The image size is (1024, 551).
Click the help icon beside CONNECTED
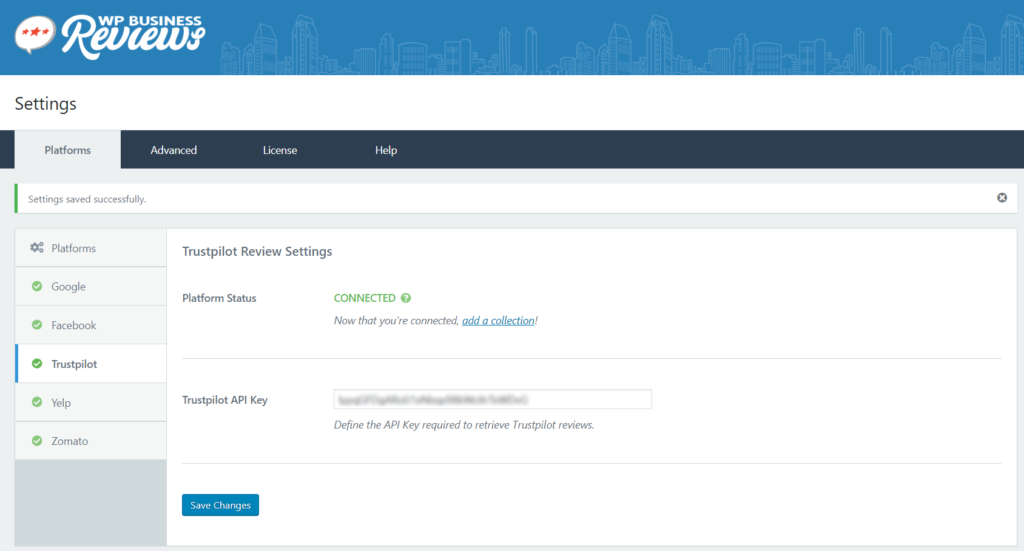[406, 298]
